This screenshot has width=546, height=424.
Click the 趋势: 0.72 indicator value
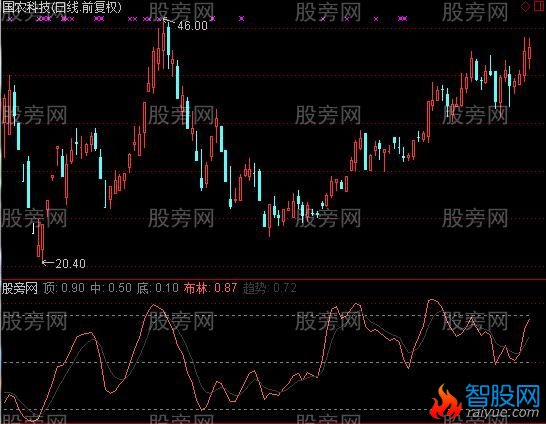270,288
